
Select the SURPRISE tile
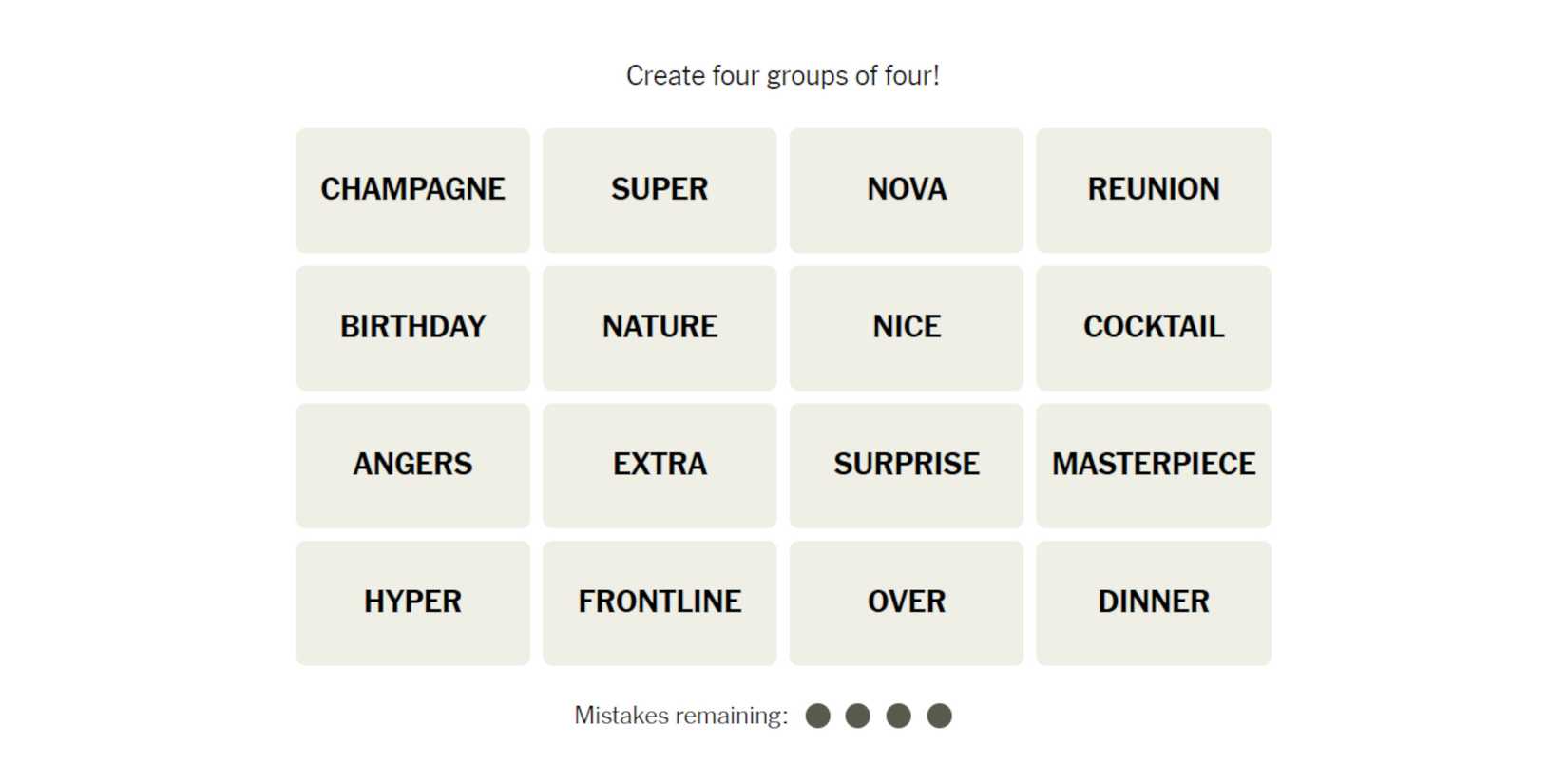click(907, 466)
